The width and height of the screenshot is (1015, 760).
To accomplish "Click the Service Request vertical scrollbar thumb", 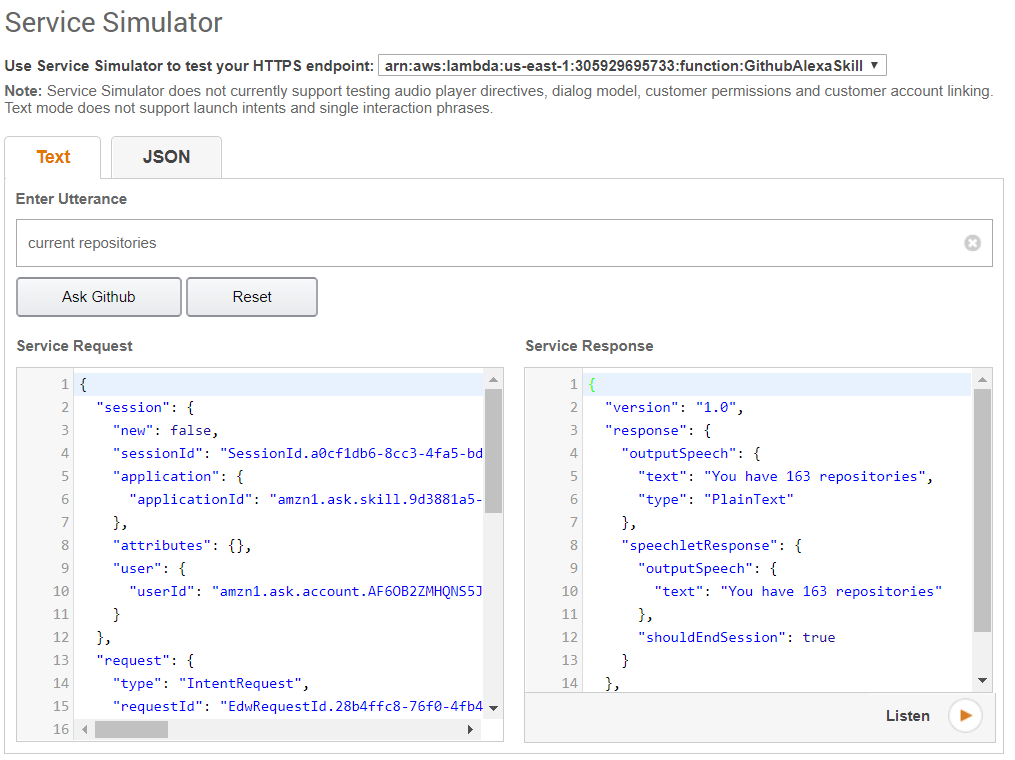I will click(x=494, y=450).
